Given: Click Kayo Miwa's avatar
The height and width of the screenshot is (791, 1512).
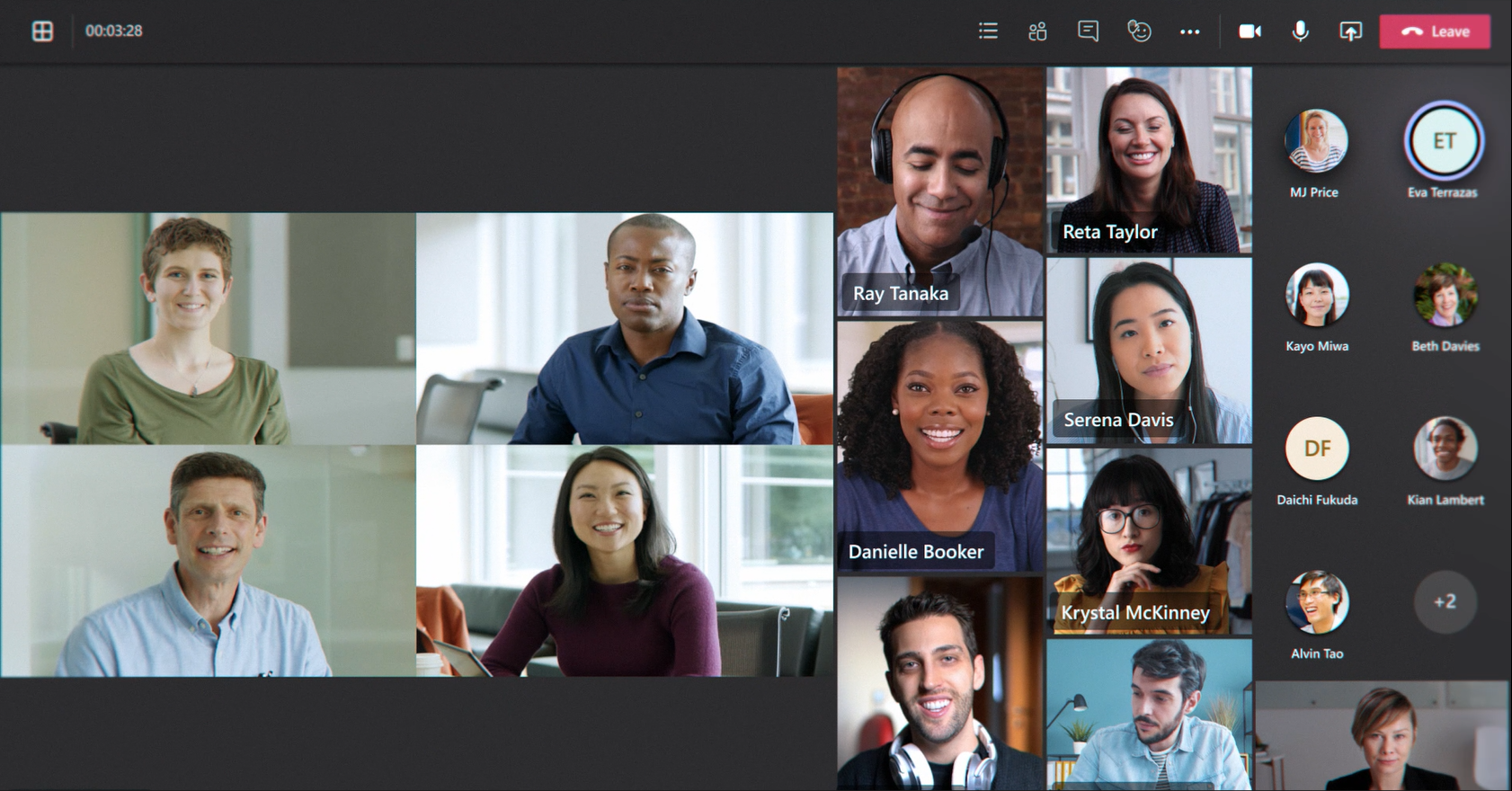Looking at the screenshot, I should [x=1317, y=295].
